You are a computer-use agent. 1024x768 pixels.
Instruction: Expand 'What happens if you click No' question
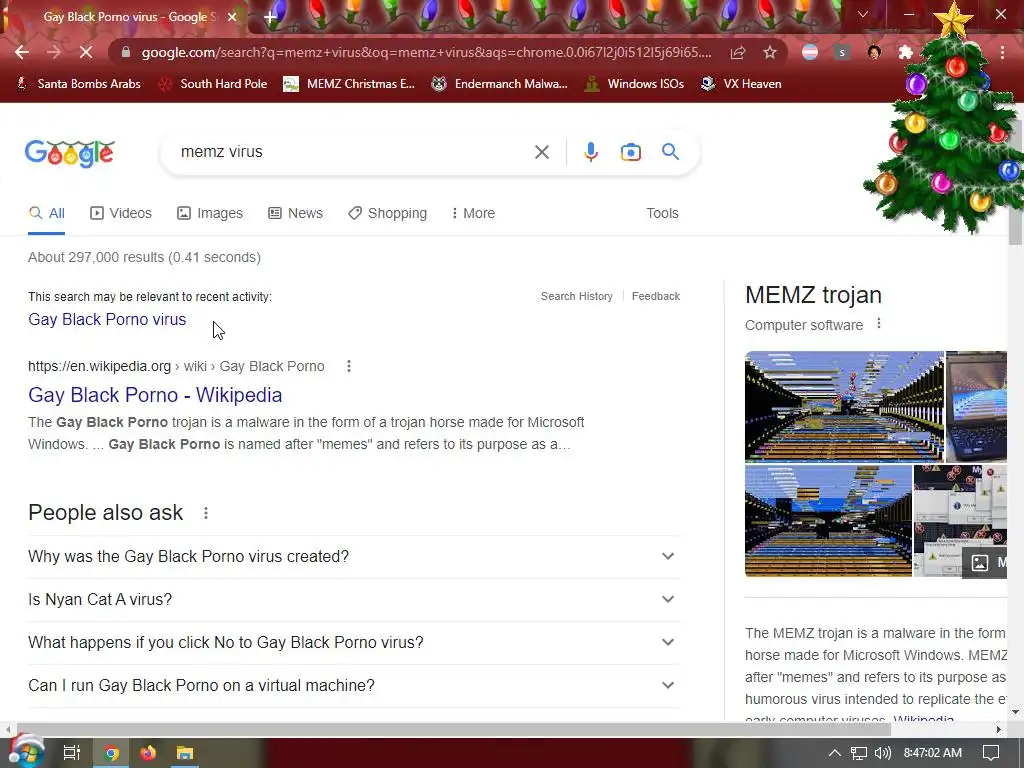click(x=354, y=643)
